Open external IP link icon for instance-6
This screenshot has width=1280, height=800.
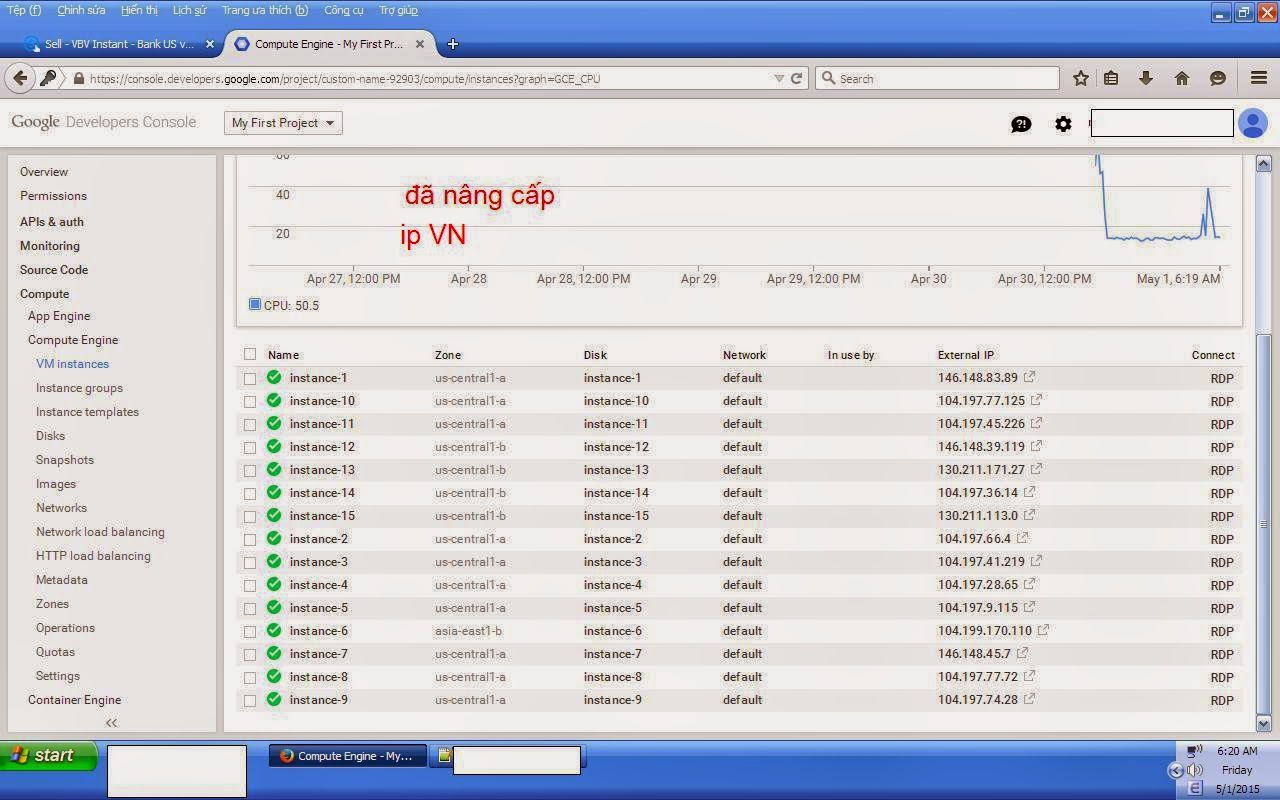click(1043, 630)
